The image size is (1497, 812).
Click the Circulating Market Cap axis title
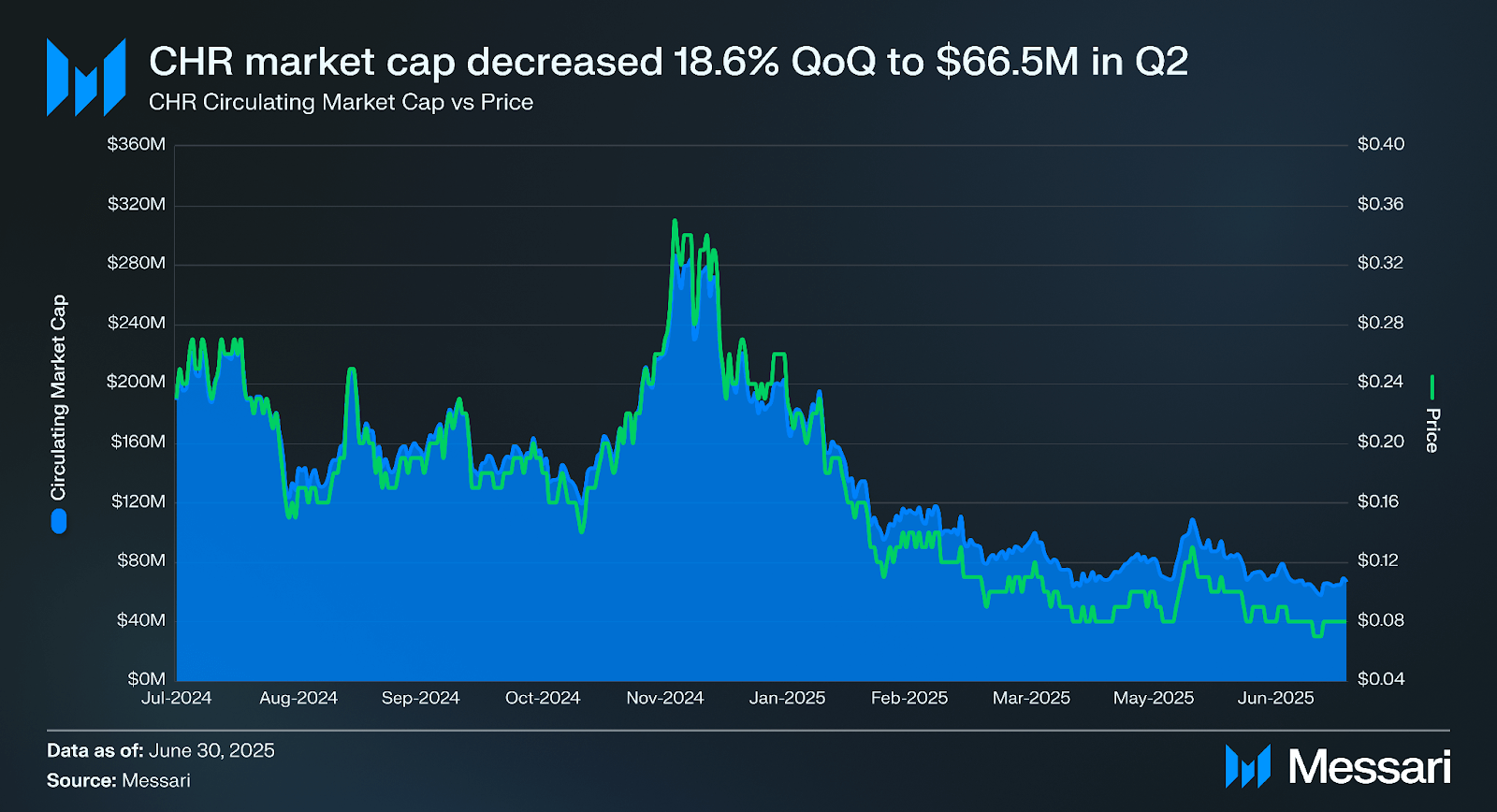tap(59, 398)
